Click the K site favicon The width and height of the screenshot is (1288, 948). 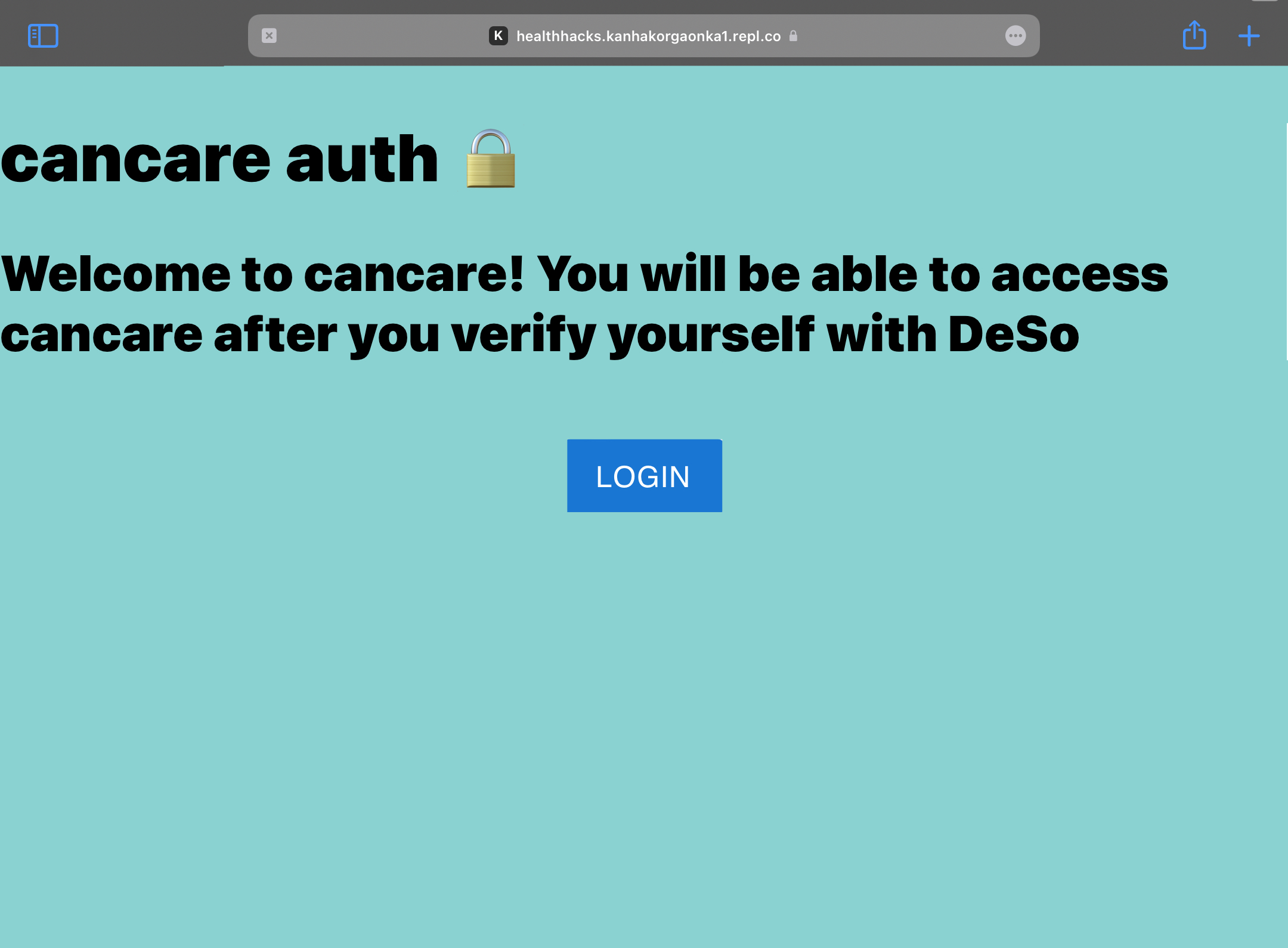[498, 36]
